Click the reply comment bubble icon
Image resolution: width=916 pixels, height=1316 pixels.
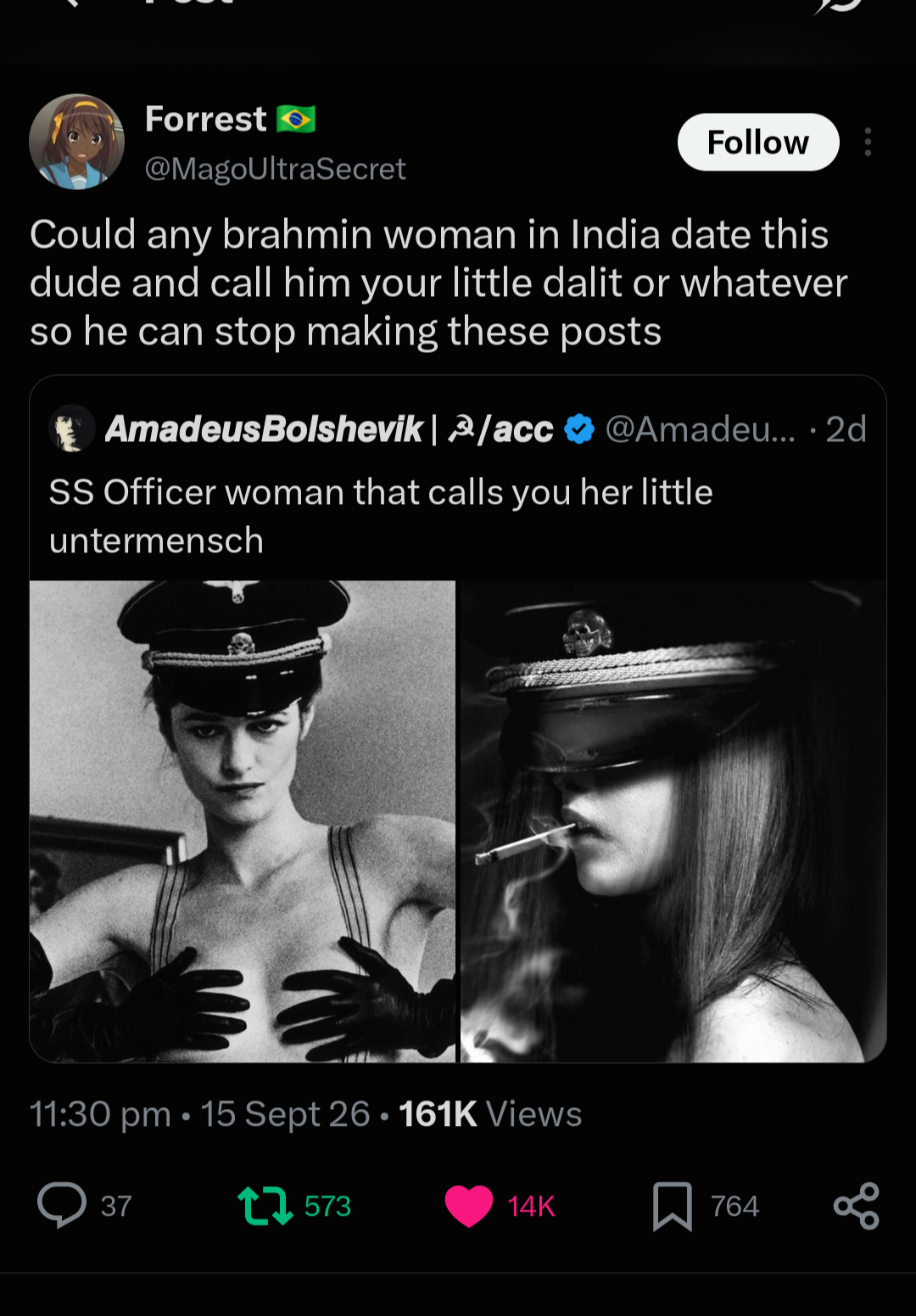[62, 1205]
